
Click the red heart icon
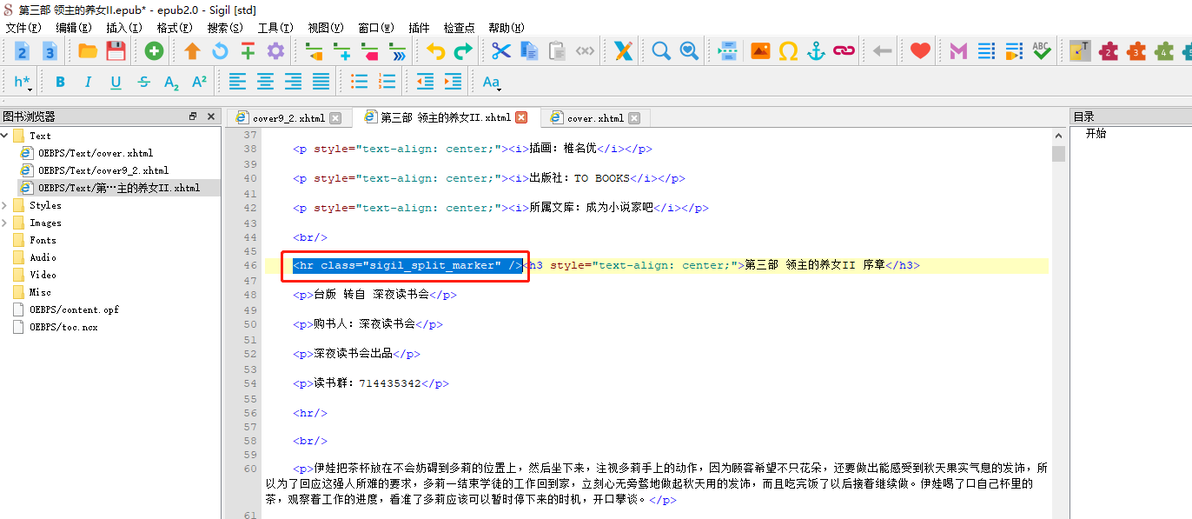tap(921, 51)
